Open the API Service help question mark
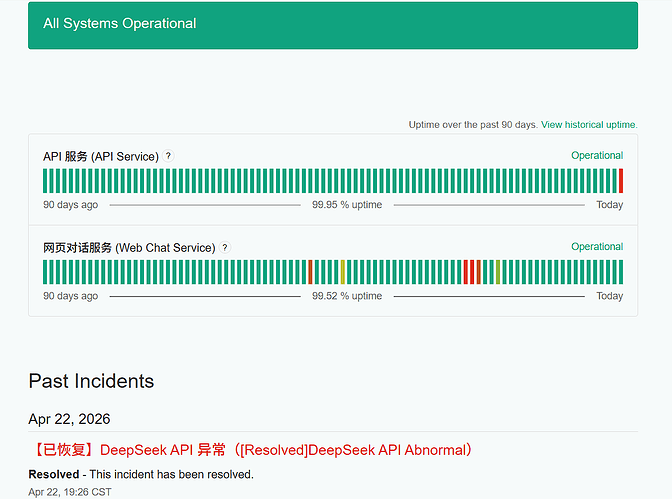Image resolution: width=672 pixels, height=499 pixels. coord(168,156)
